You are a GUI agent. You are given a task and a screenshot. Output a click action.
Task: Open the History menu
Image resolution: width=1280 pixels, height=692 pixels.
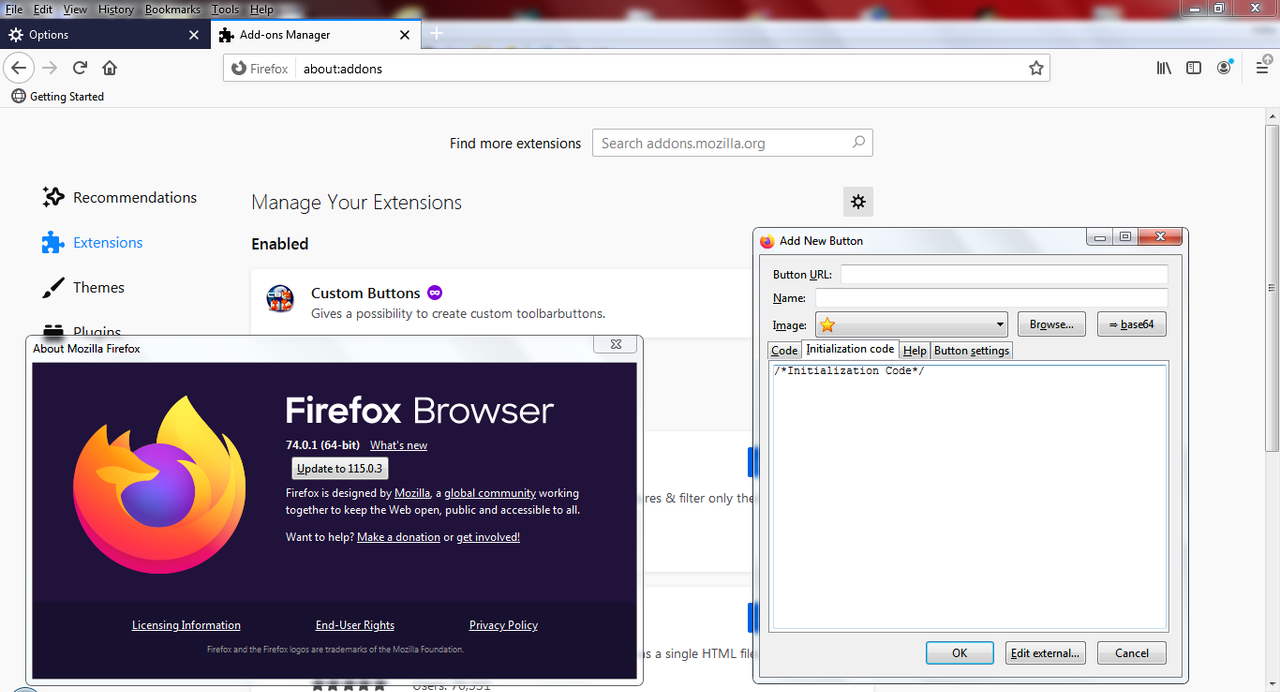coord(116,9)
